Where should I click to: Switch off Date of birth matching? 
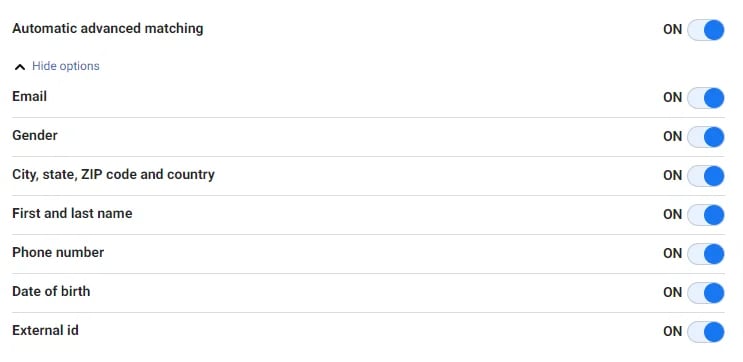point(706,292)
